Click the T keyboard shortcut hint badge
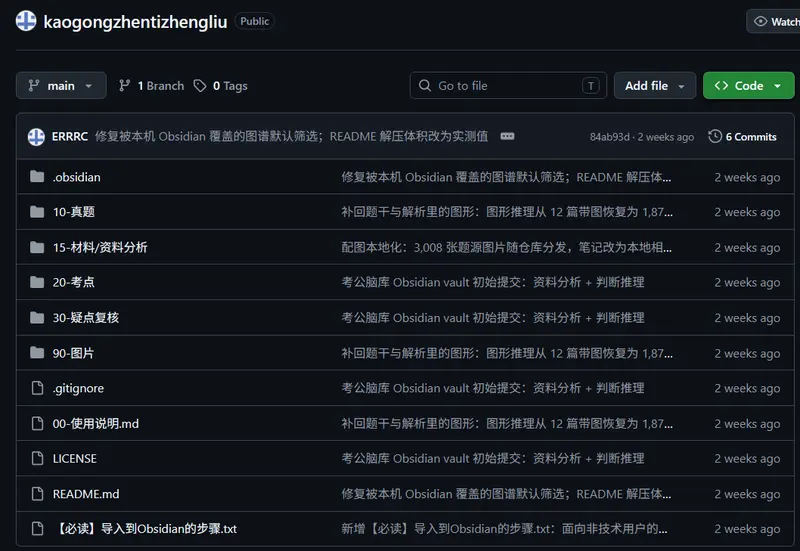Image resolution: width=800 pixels, height=551 pixels. (590, 86)
